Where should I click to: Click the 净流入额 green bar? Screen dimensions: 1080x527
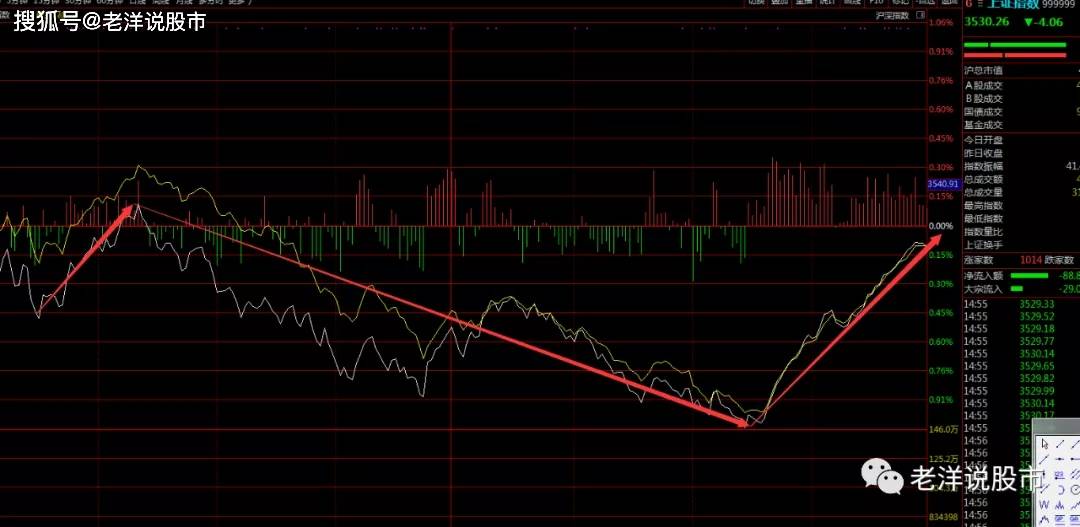pos(1030,275)
